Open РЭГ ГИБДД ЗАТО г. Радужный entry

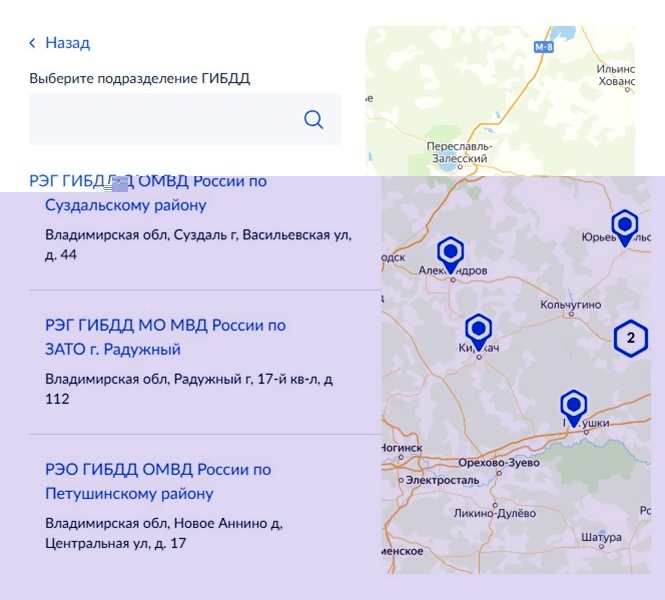click(x=165, y=337)
